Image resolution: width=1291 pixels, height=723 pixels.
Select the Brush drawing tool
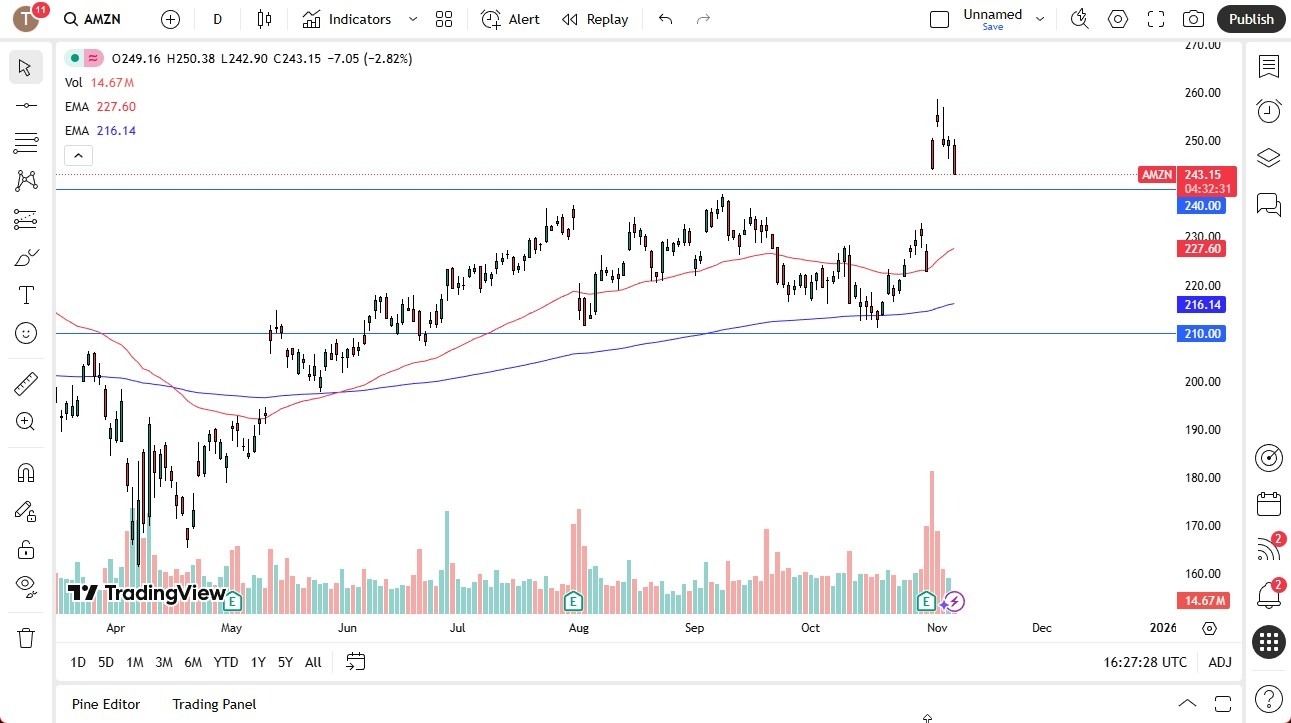[26, 257]
